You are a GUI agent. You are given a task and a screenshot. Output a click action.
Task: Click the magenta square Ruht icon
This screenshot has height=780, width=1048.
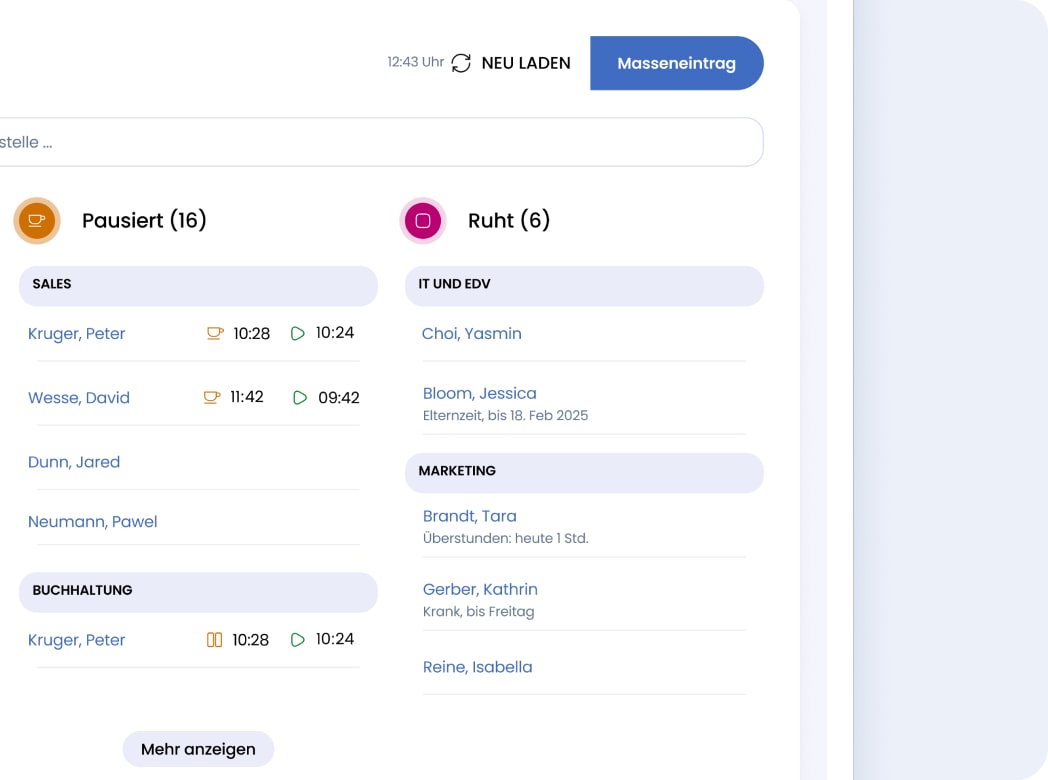coord(423,220)
